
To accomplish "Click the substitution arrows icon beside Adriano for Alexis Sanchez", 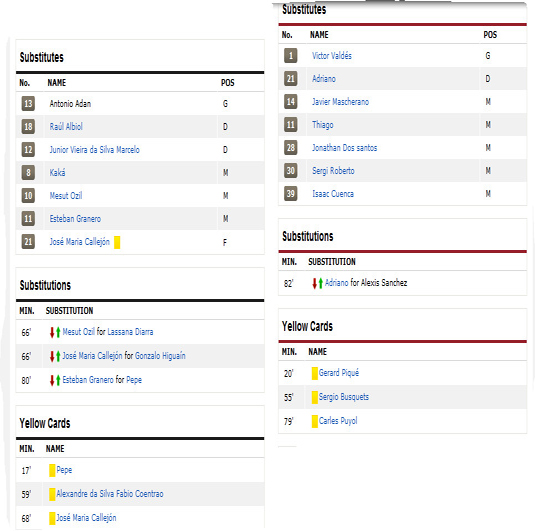I will 318,283.
